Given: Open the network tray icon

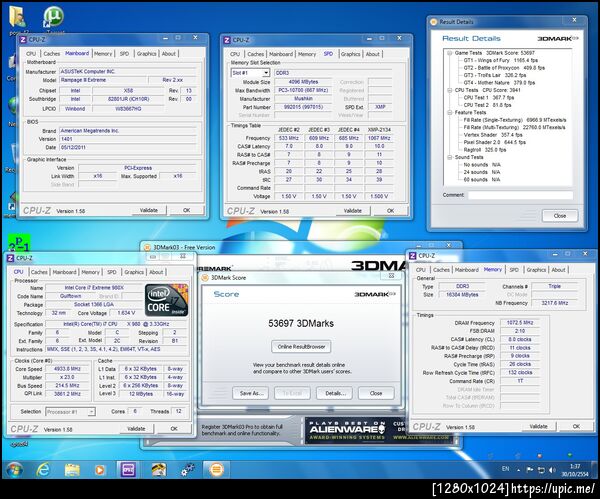Looking at the screenshot, I should pyautogui.click(x=541, y=470).
